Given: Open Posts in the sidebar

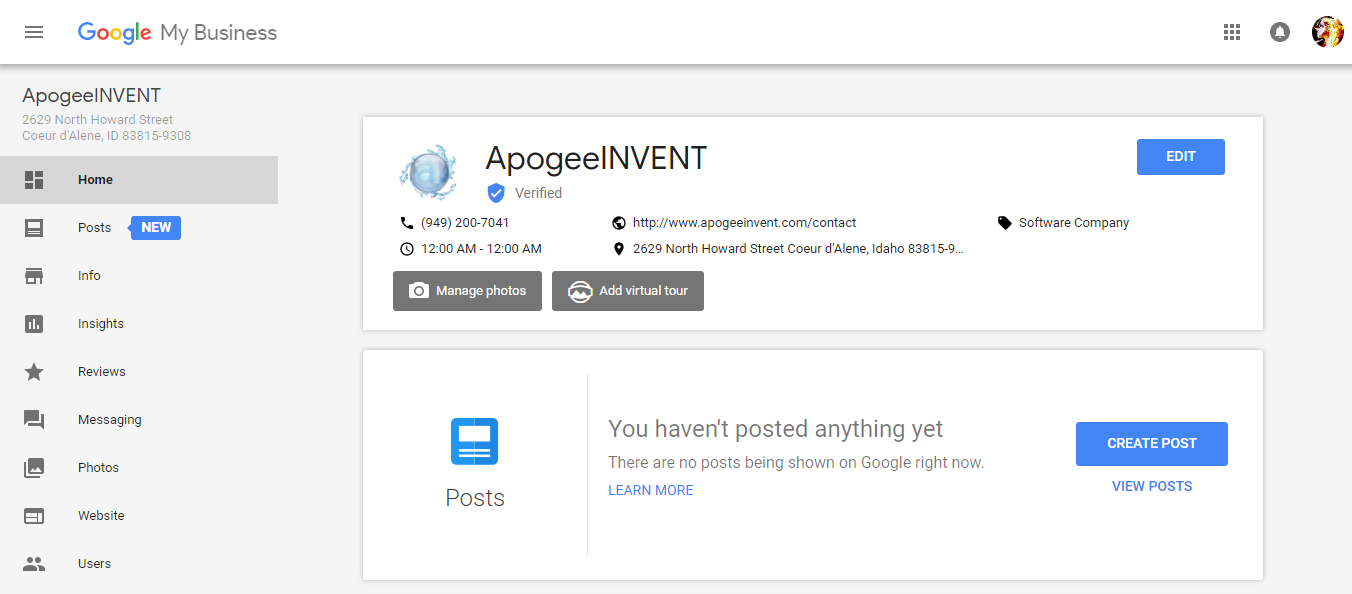Looking at the screenshot, I should point(139,228).
